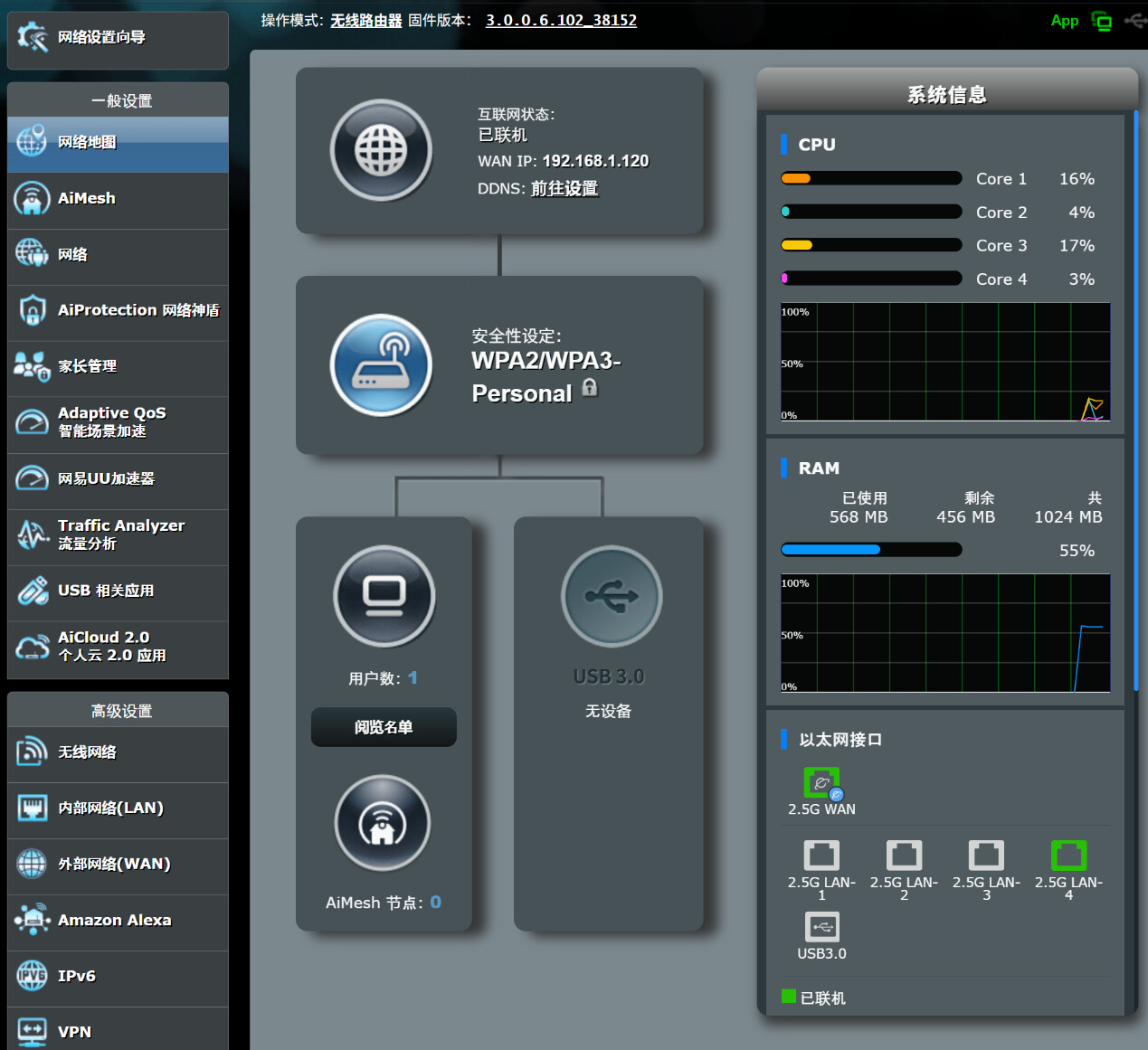Click the 无线路由器 operation mode link
Viewport: 1148px width, 1050px height.
point(365,20)
